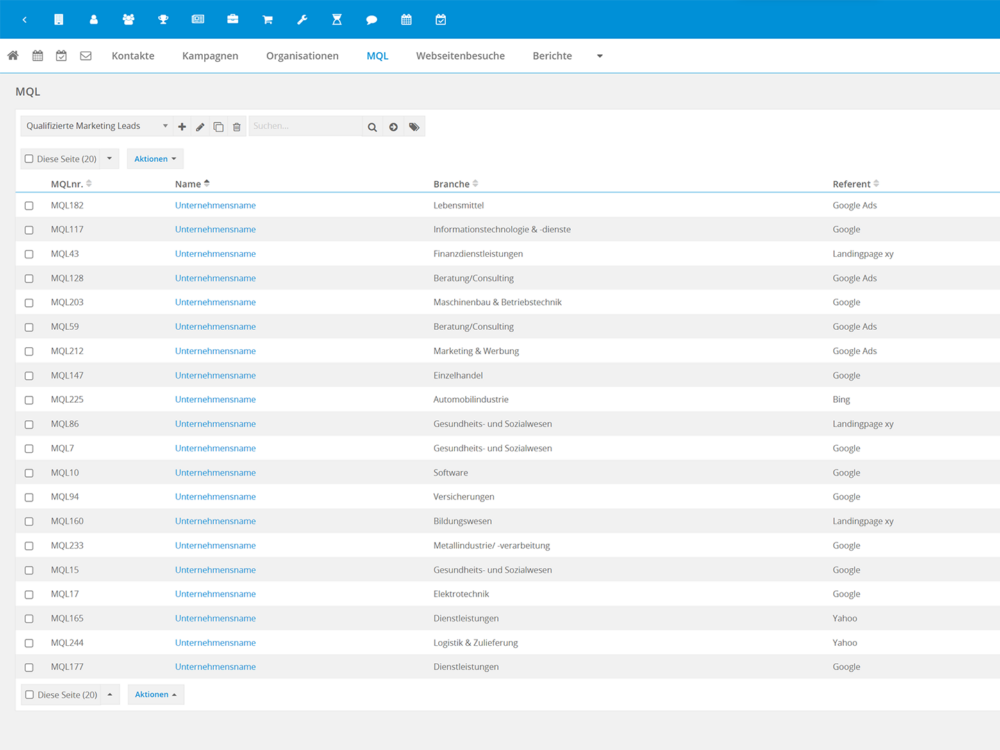
Task: Open the Webseitenbesuche tab
Action: tap(460, 56)
